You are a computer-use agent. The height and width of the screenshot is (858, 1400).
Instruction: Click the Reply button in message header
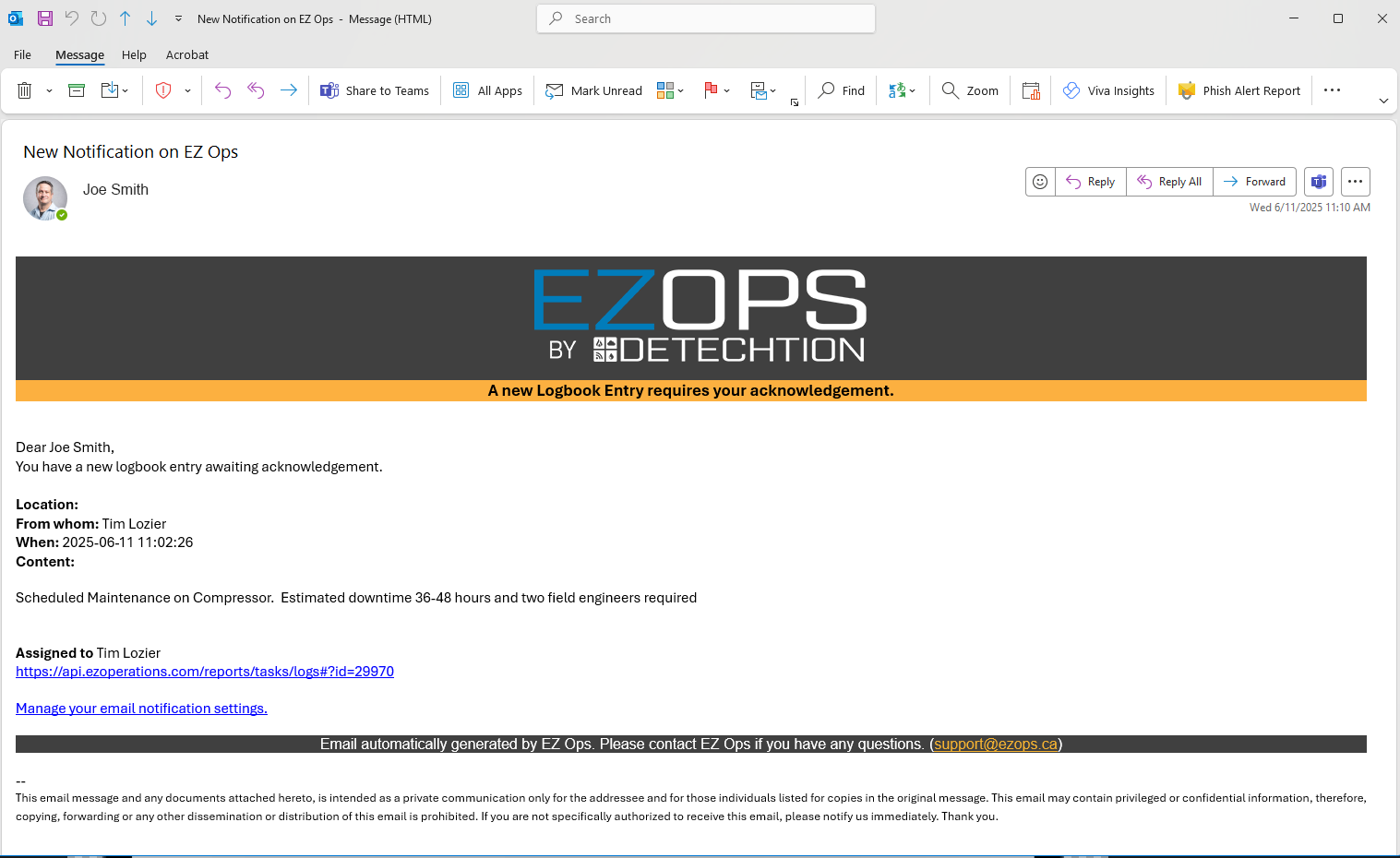tap(1090, 182)
